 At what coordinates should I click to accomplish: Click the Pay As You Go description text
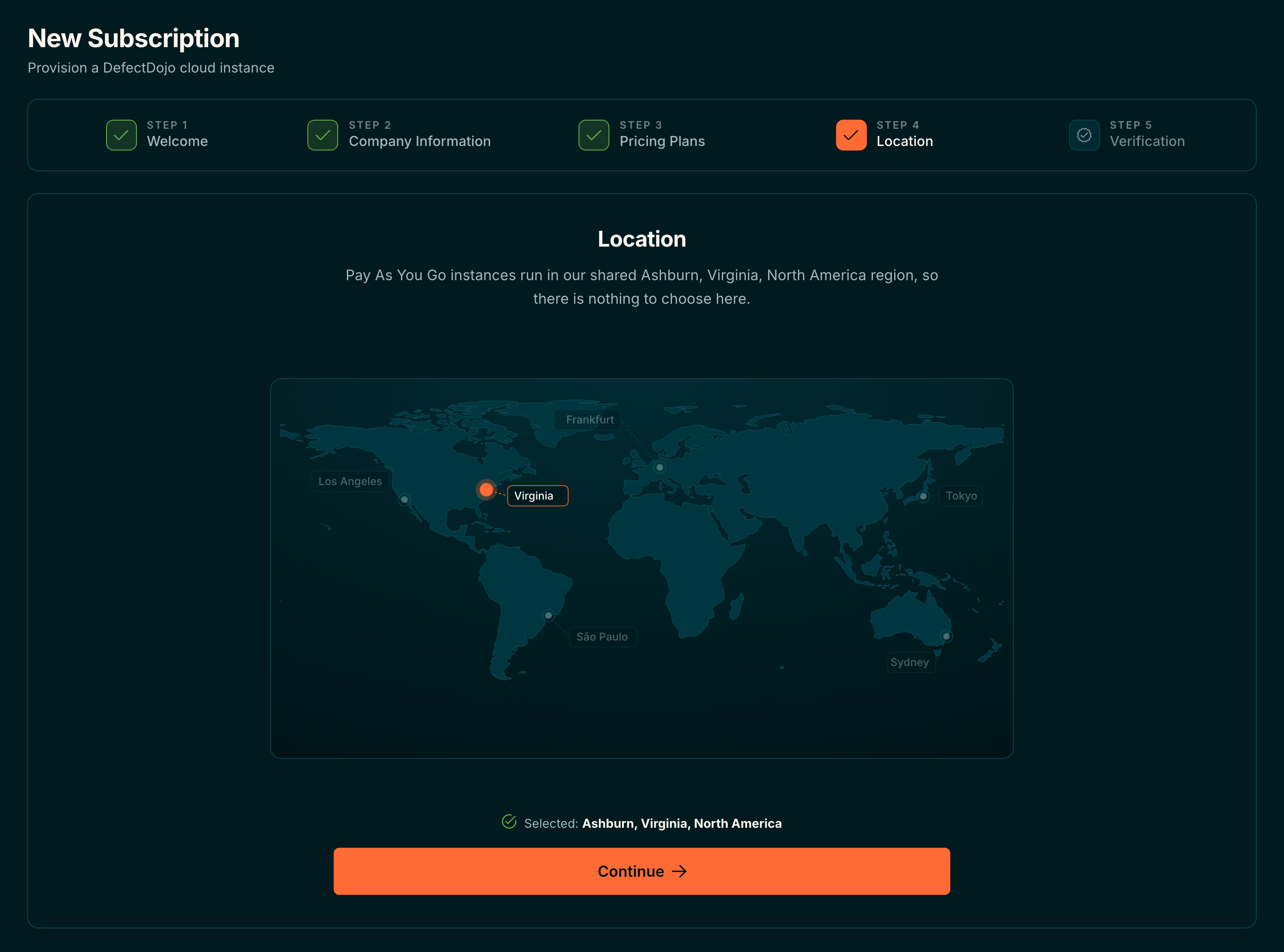[642, 287]
